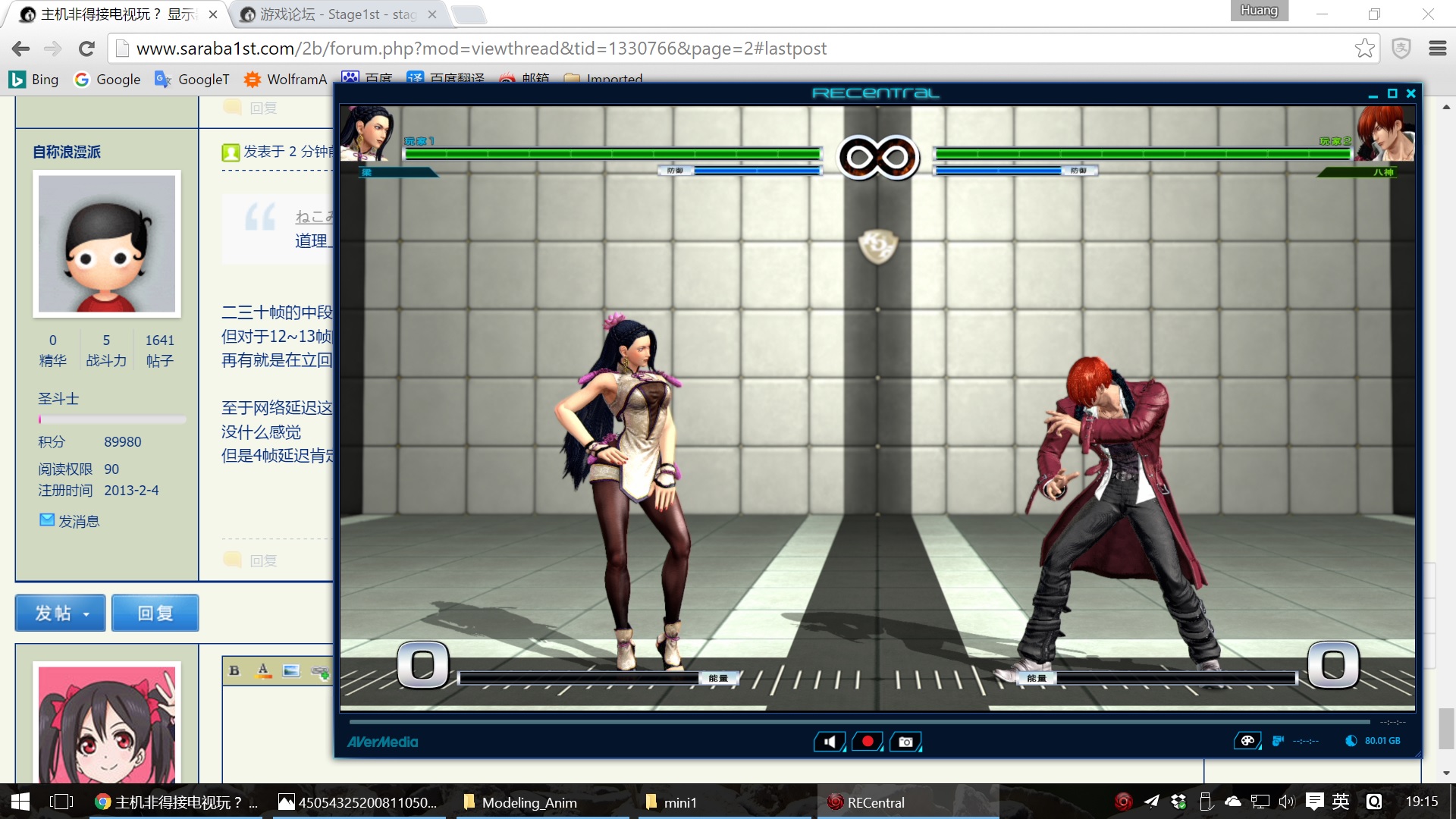The image size is (1456, 819).
Task: Take a snapshot with the camera icon
Action: pyautogui.click(x=905, y=742)
